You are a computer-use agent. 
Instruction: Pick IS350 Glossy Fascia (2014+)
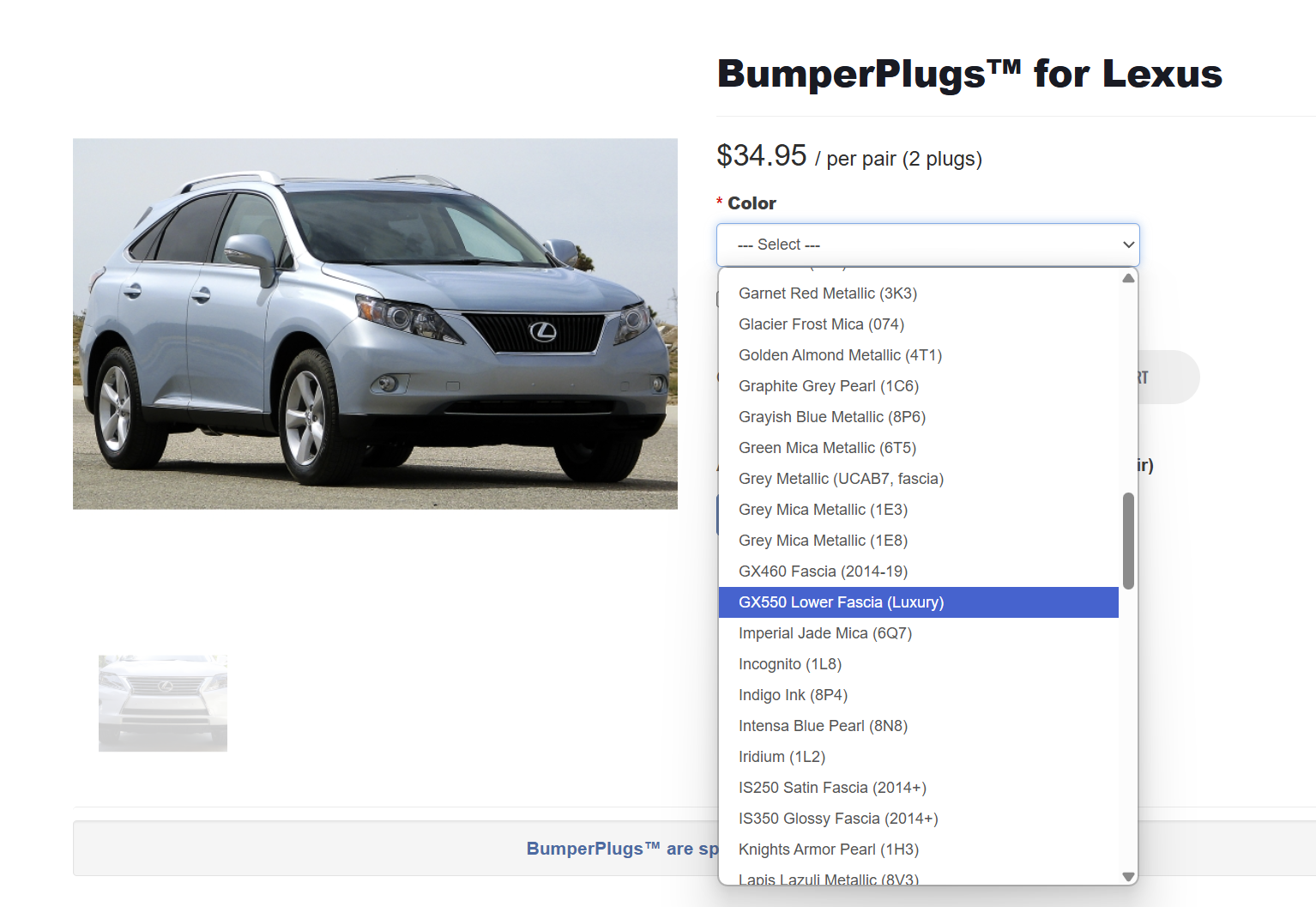point(918,819)
